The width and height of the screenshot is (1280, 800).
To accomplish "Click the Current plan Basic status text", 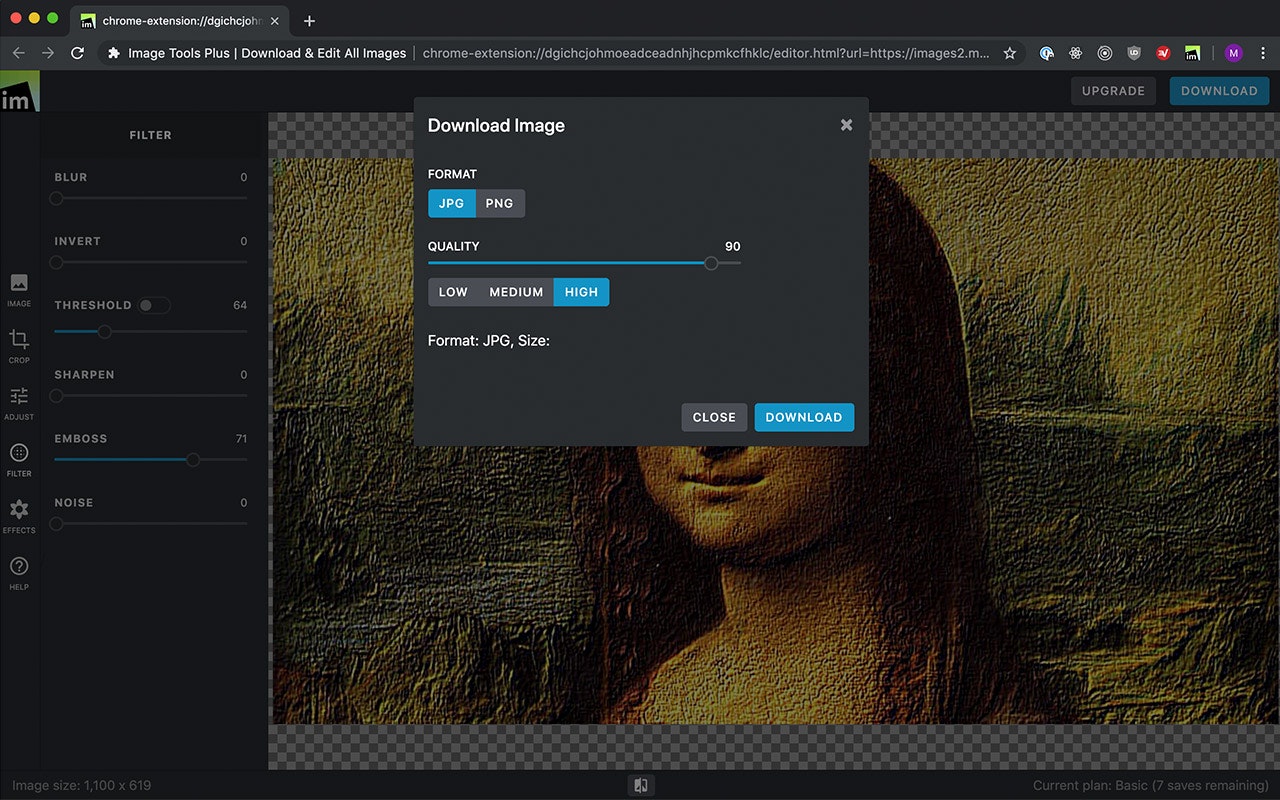I will click(1150, 785).
